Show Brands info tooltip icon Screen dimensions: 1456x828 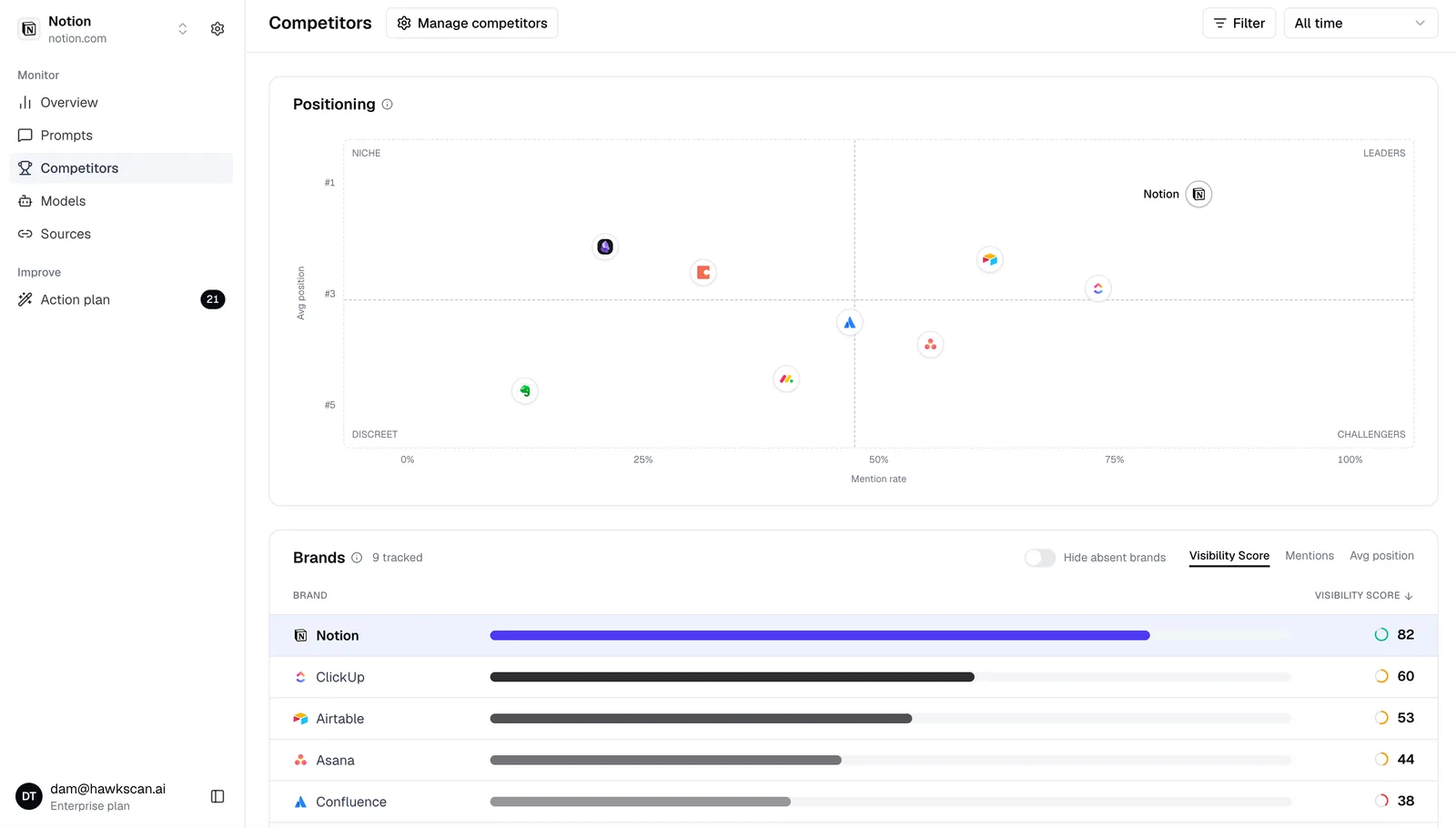click(x=357, y=558)
